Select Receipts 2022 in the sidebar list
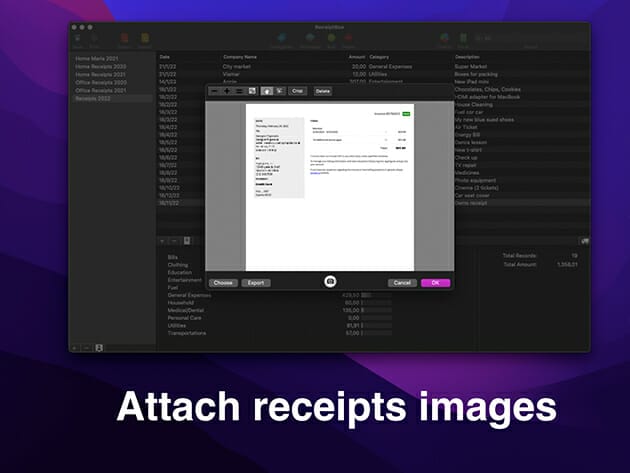 (96, 99)
